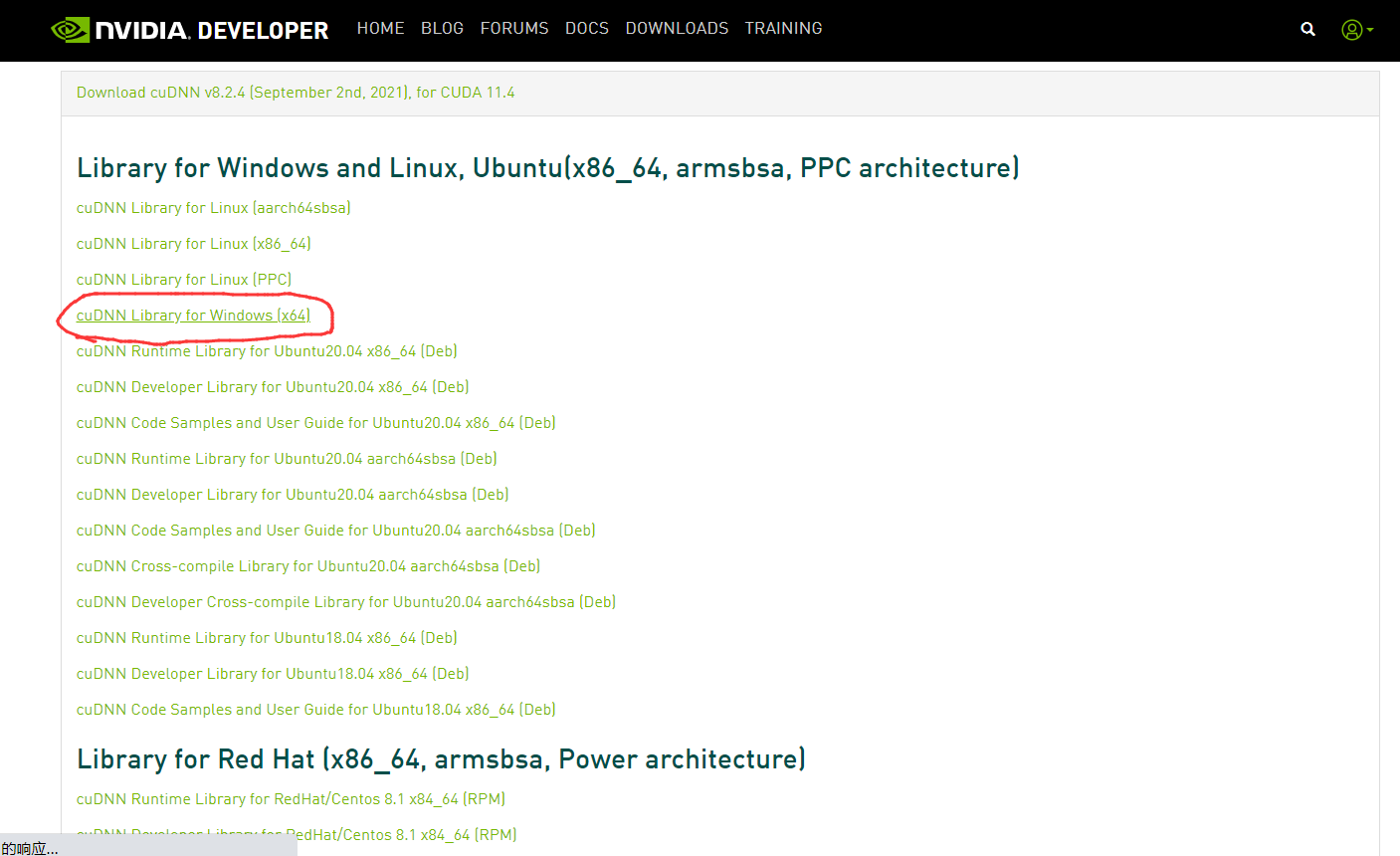Screen dimensions: 1400x856
Task: Download cuDNN Developer Library for Ubuntu20.04 x86_64 (Deb)
Action: (x=273, y=387)
